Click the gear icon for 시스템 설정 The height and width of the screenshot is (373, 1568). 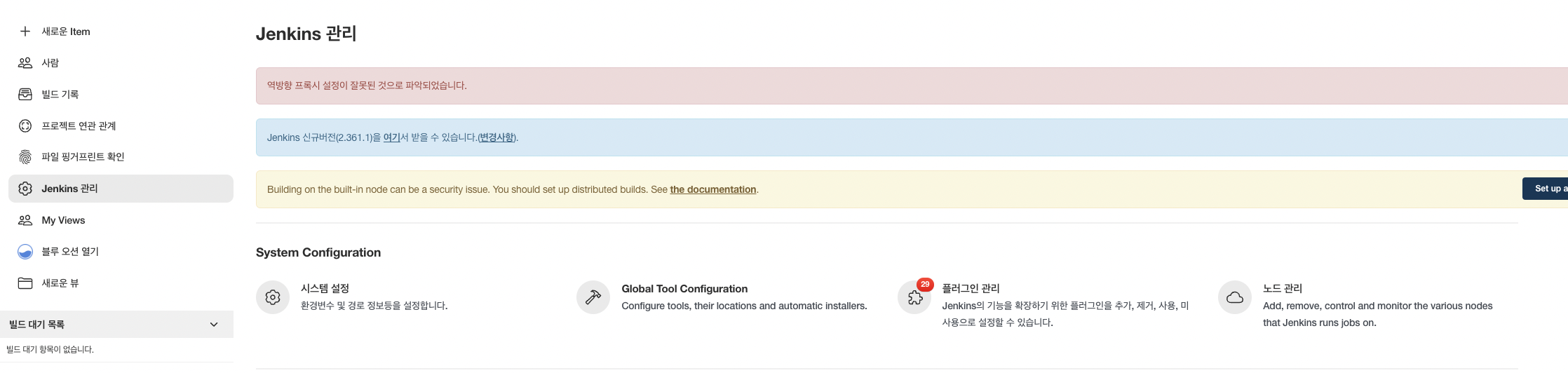click(x=273, y=297)
